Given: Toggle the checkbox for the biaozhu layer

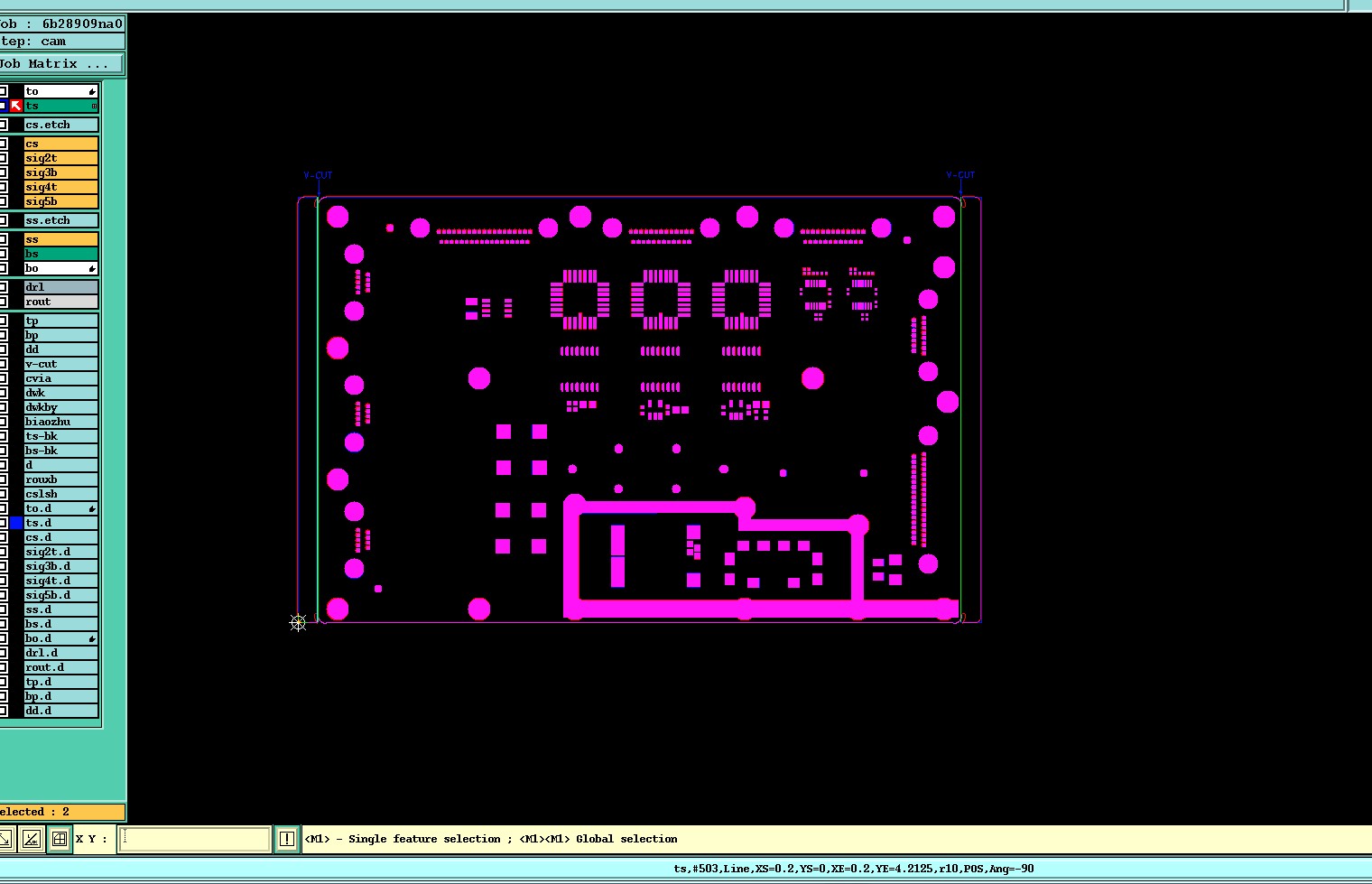Looking at the screenshot, I should pyautogui.click(x=4, y=422).
